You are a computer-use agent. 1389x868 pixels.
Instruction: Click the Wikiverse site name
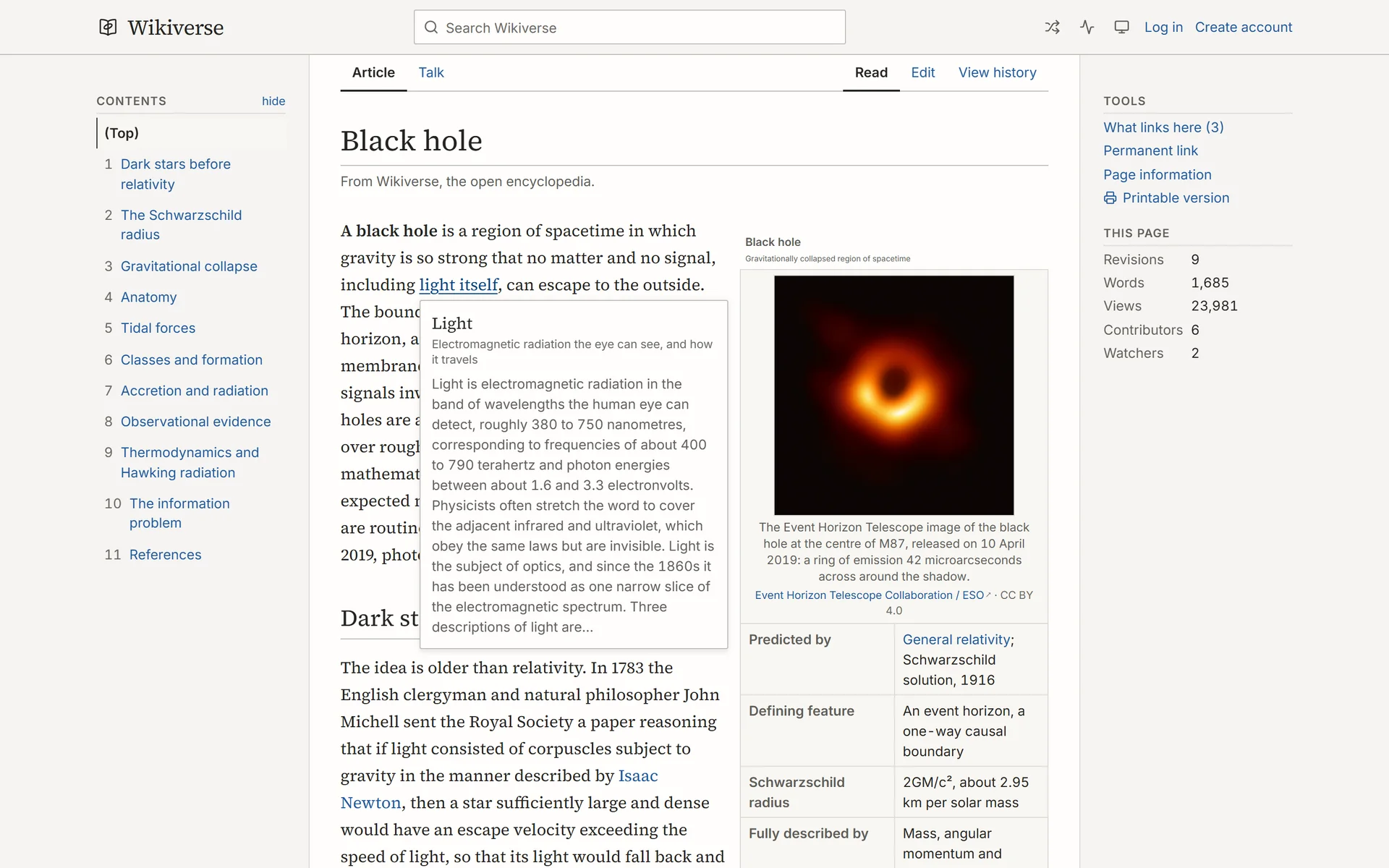click(175, 27)
